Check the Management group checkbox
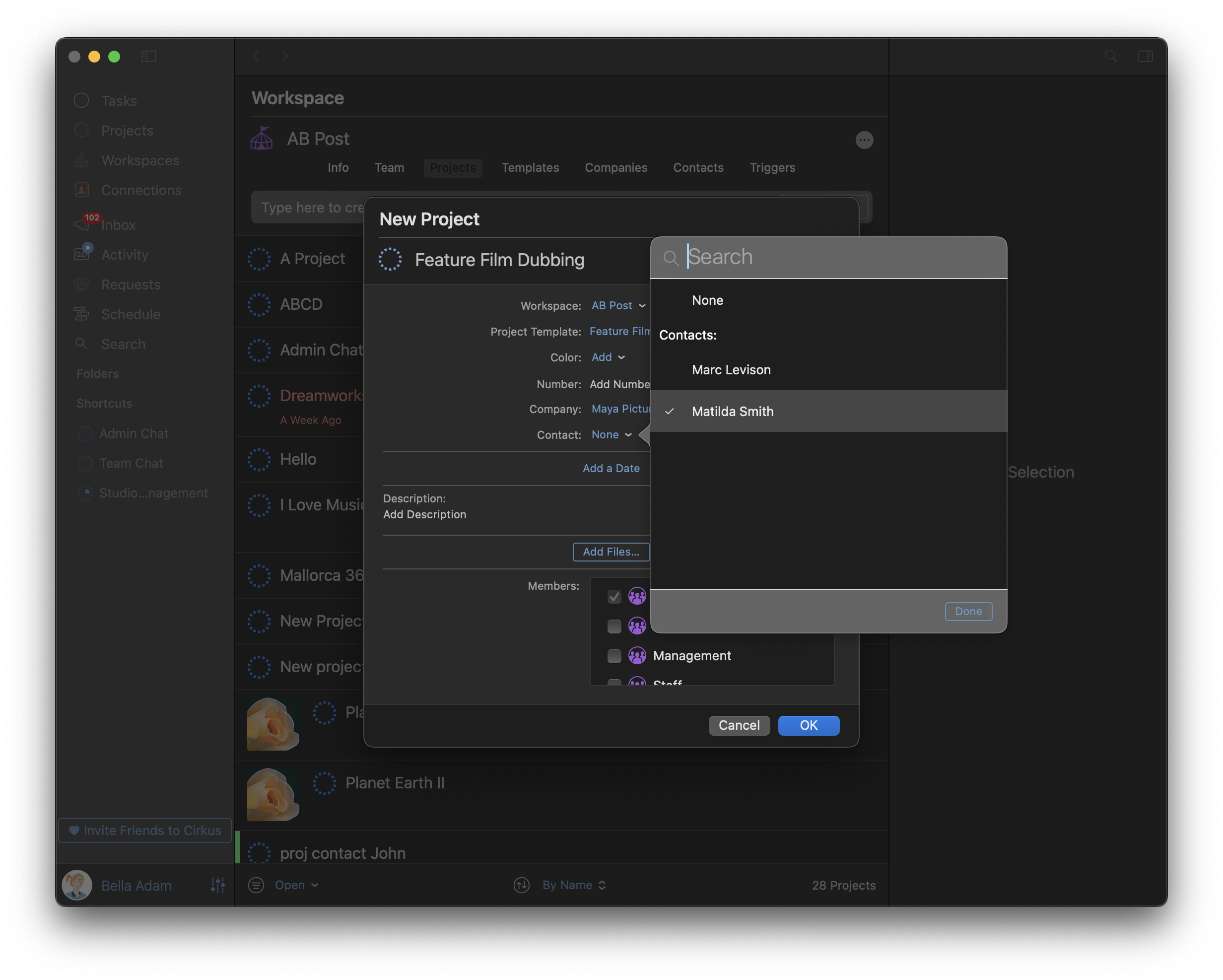Screen dimensions: 1223x980 click(x=614, y=656)
